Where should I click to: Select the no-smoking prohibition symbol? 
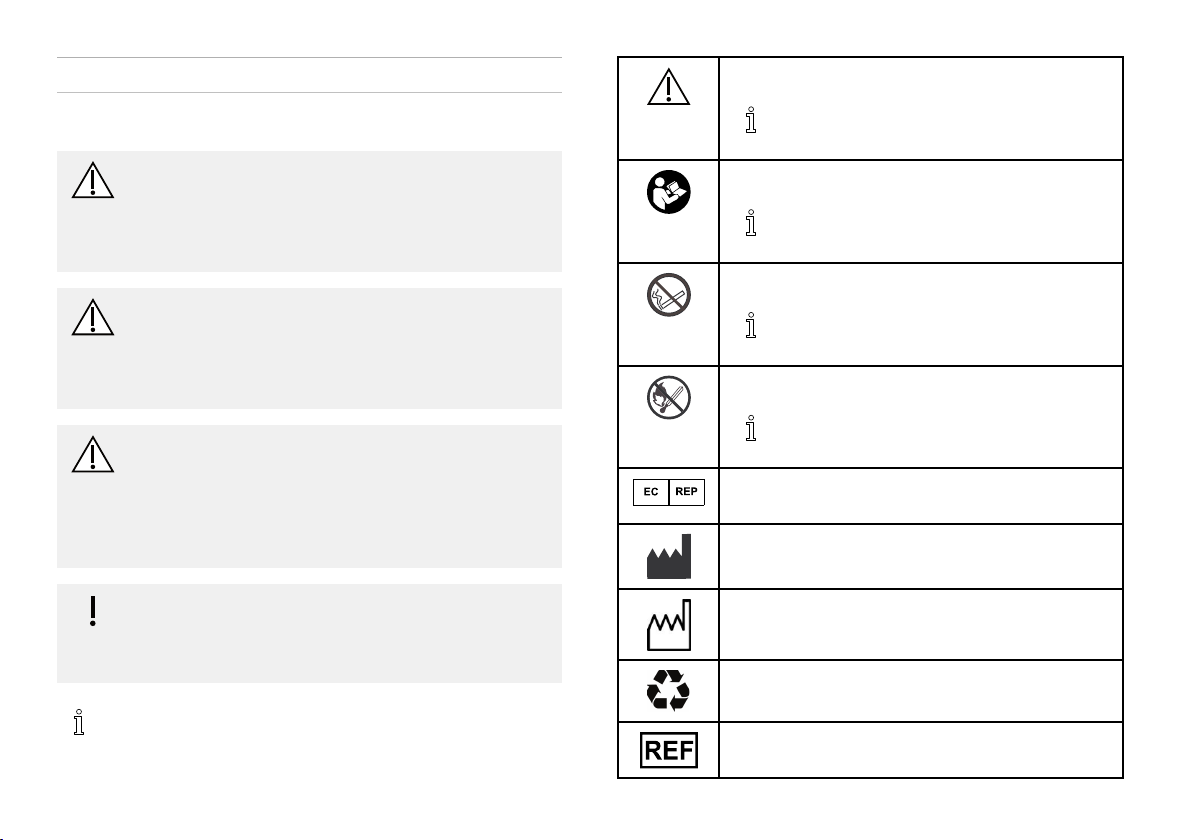[x=668, y=295]
